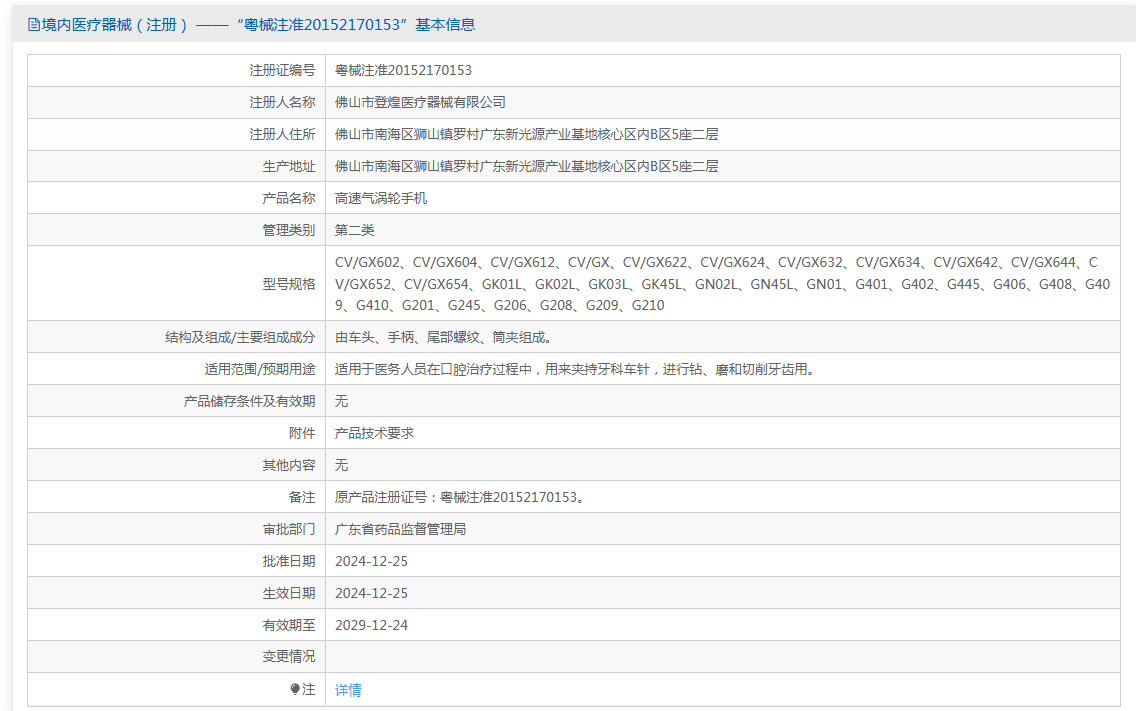1136x711 pixels.
Task: Select remark text 原产品注册证号
Action: coord(460,497)
